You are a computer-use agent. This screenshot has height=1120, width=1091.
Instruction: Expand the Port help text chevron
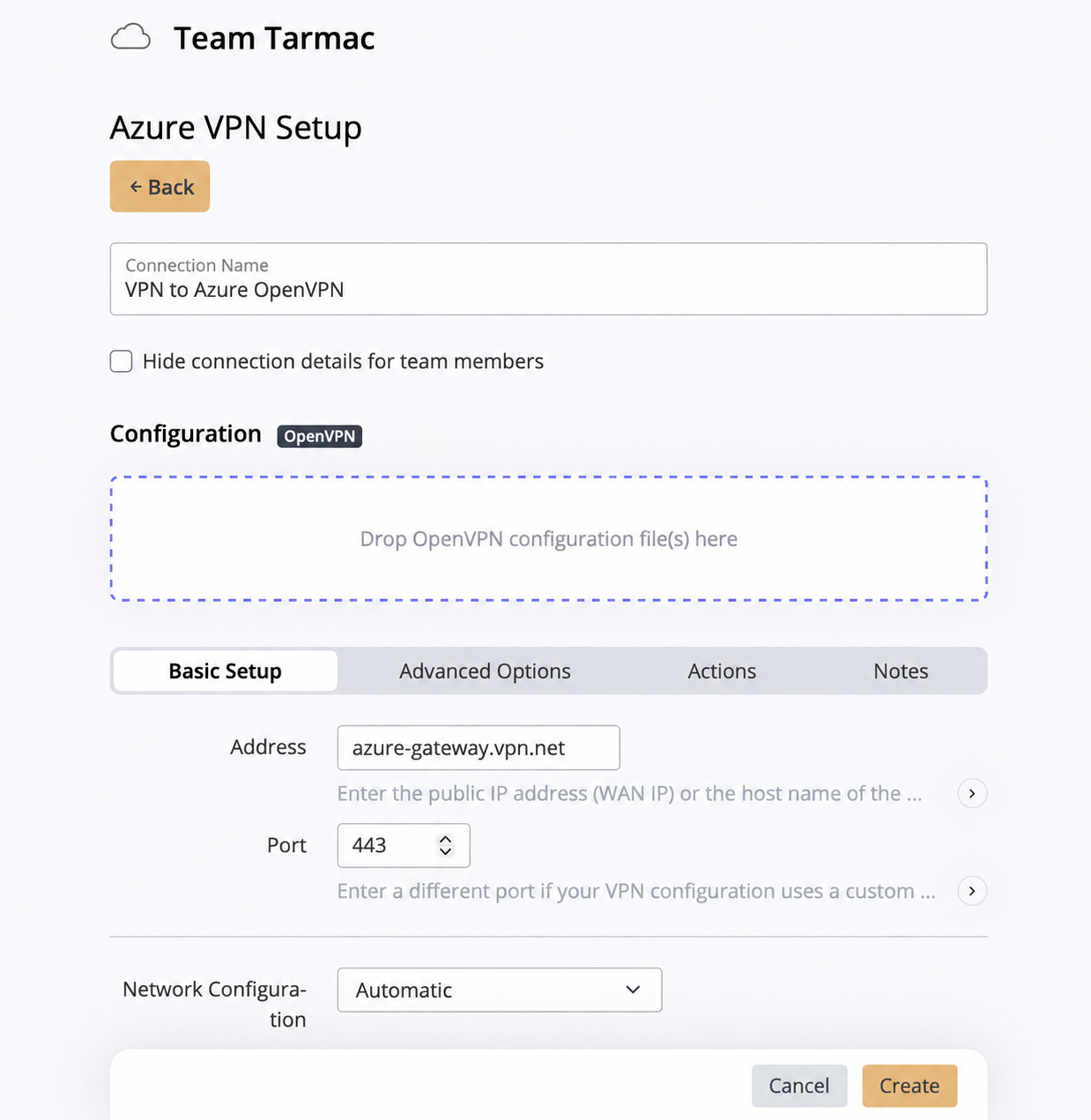972,891
